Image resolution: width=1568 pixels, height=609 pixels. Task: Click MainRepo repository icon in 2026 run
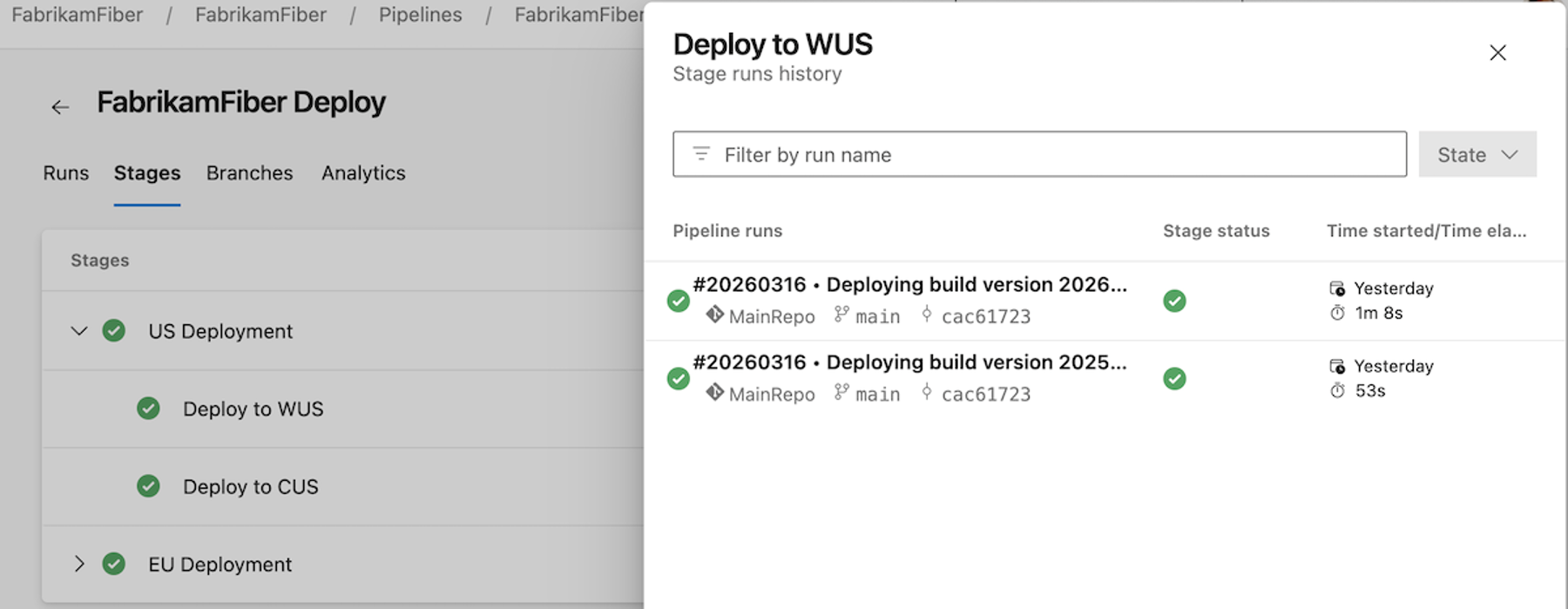pyautogui.click(x=715, y=315)
